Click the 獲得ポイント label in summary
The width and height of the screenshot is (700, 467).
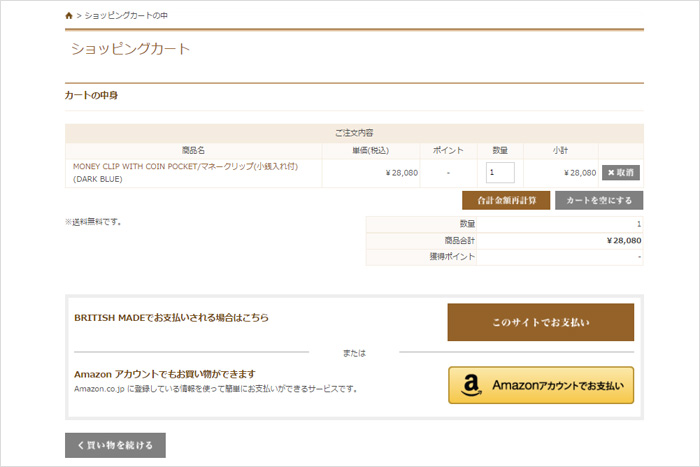tap(452, 257)
